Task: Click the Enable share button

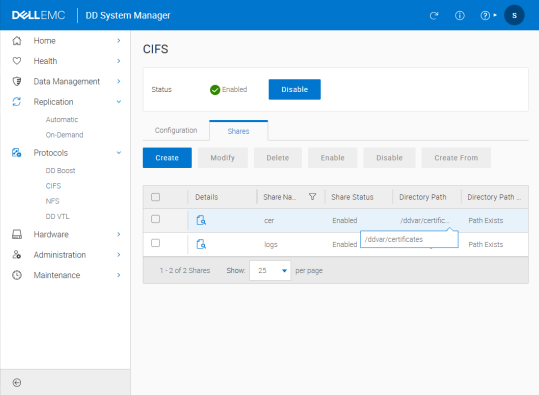Action: pyautogui.click(x=332, y=158)
